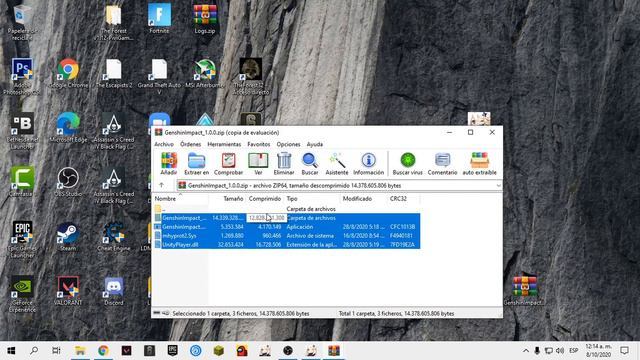Show hidden system tray icons chevron
Screen dimensions: 640x360
click(526, 351)
